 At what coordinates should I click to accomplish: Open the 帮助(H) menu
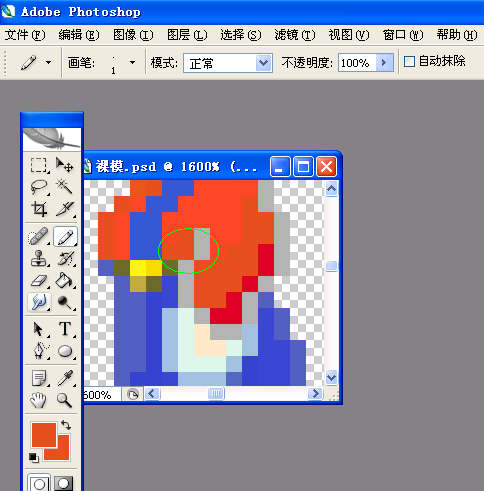(457, 35)
